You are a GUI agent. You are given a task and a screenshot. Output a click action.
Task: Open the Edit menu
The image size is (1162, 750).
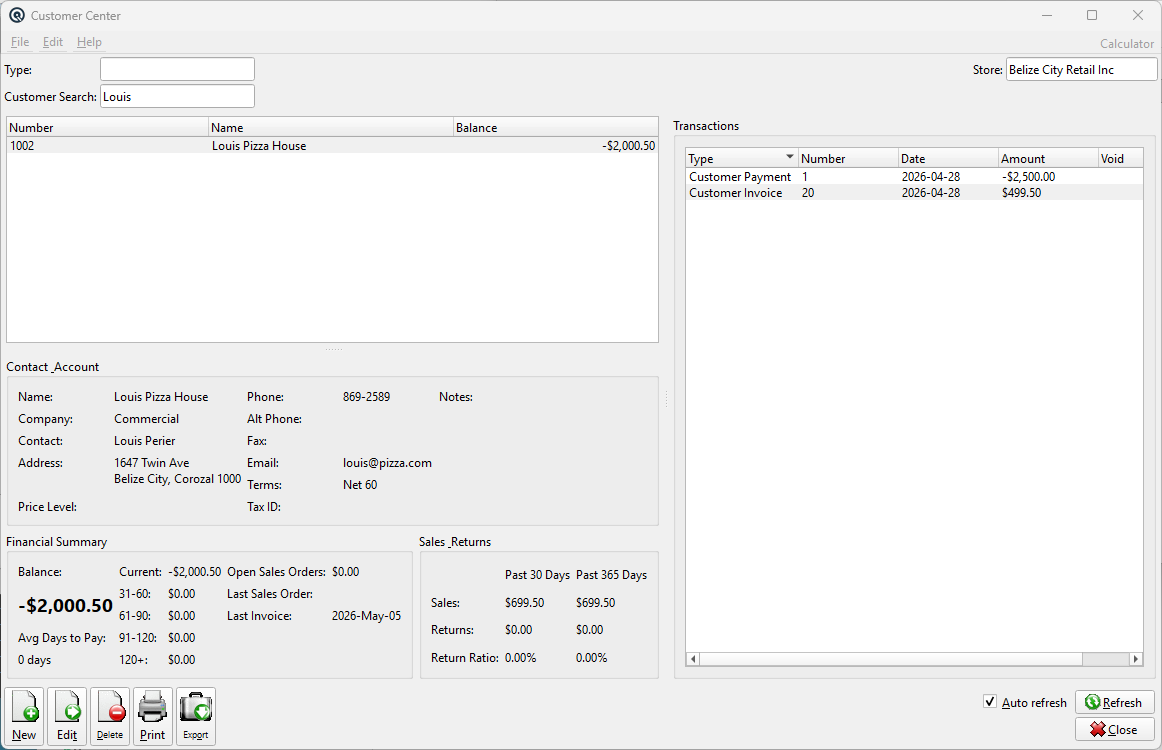tap(53, 42)
